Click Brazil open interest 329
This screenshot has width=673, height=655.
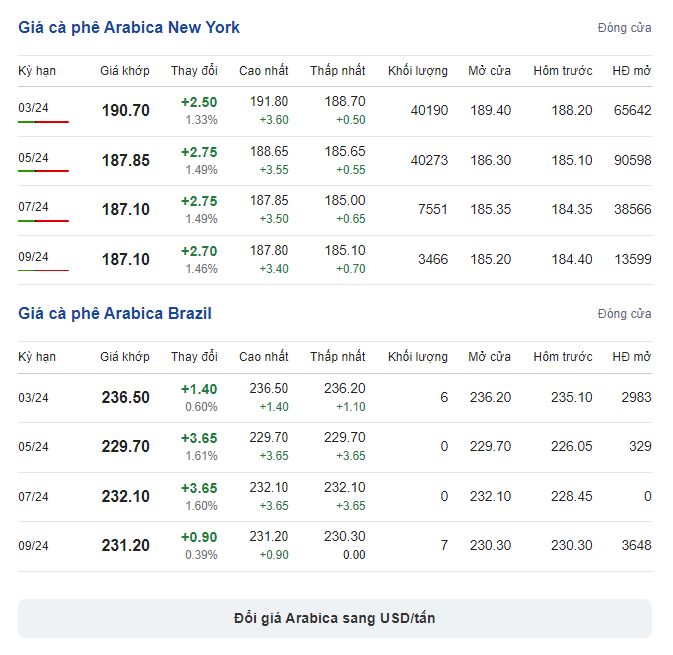tap(640, 446)
